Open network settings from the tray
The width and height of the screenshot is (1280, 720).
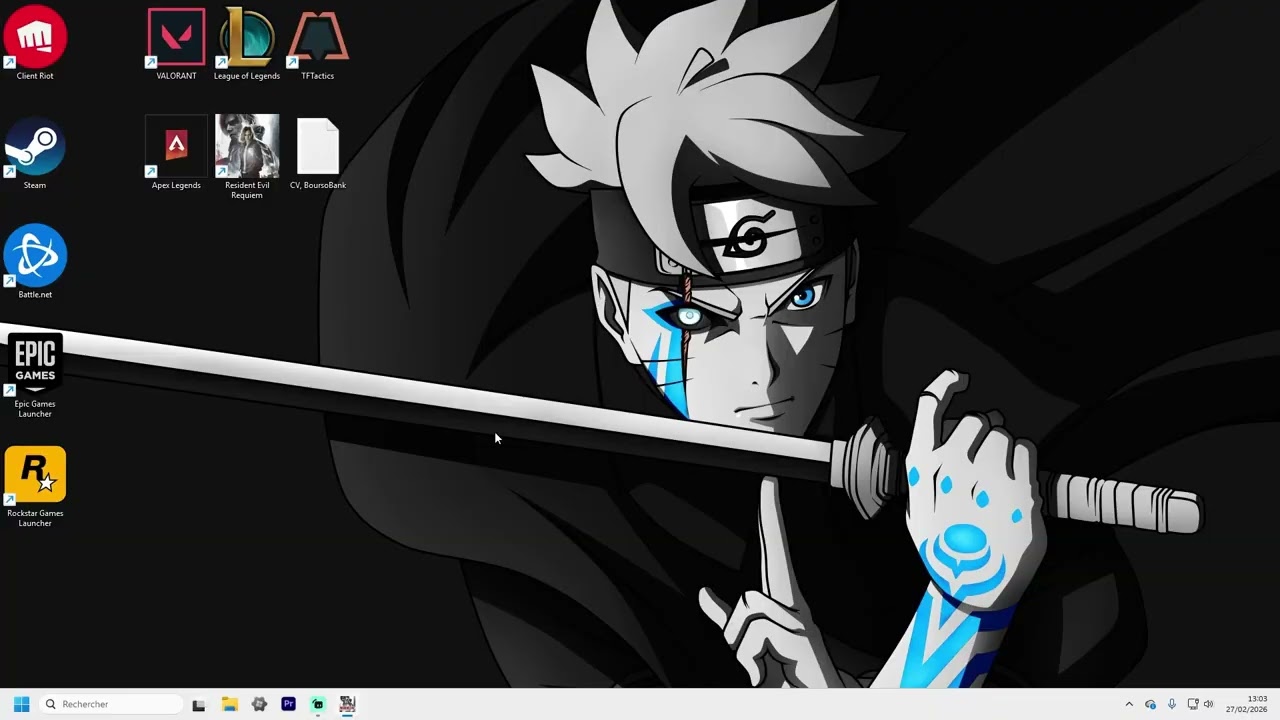[x=1192, y=704]
